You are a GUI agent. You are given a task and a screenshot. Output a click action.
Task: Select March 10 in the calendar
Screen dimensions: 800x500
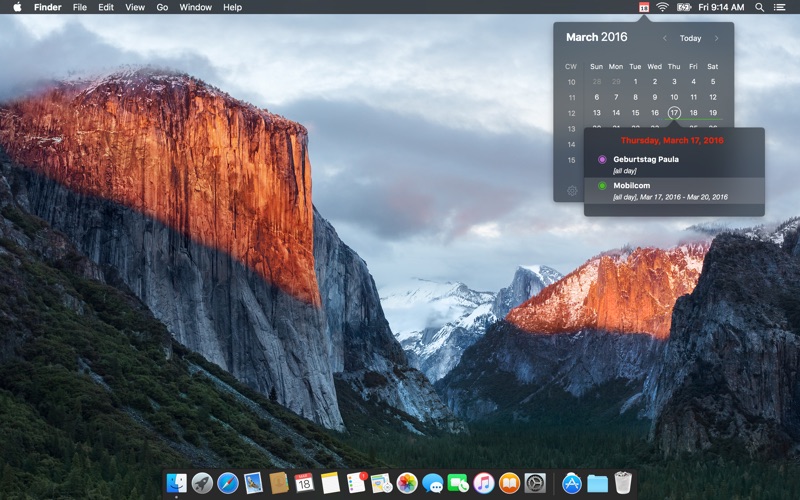click(674, 97)
